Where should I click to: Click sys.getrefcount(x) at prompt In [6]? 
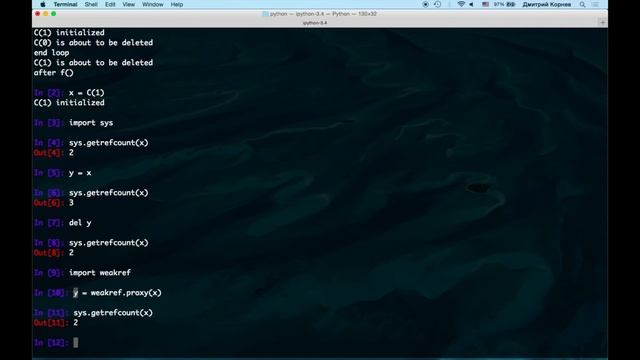(109, 193)
